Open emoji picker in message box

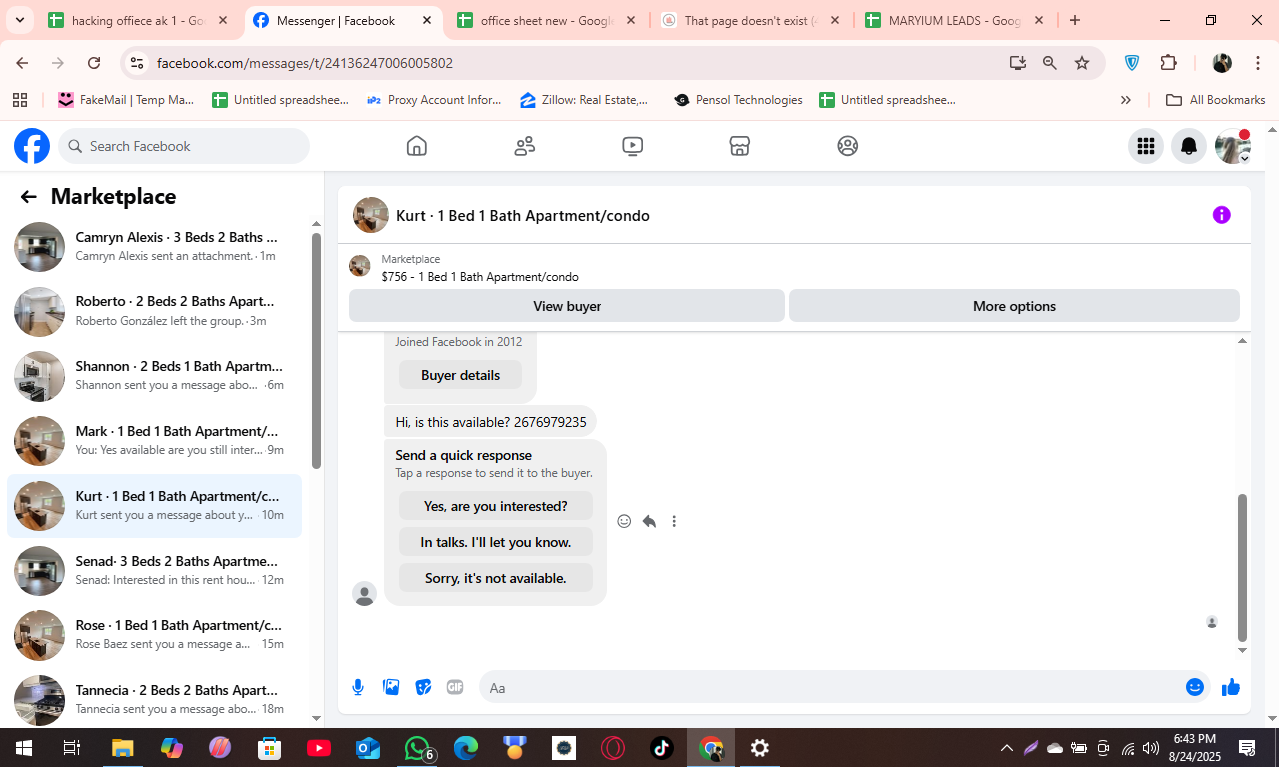coord(1194,687)
